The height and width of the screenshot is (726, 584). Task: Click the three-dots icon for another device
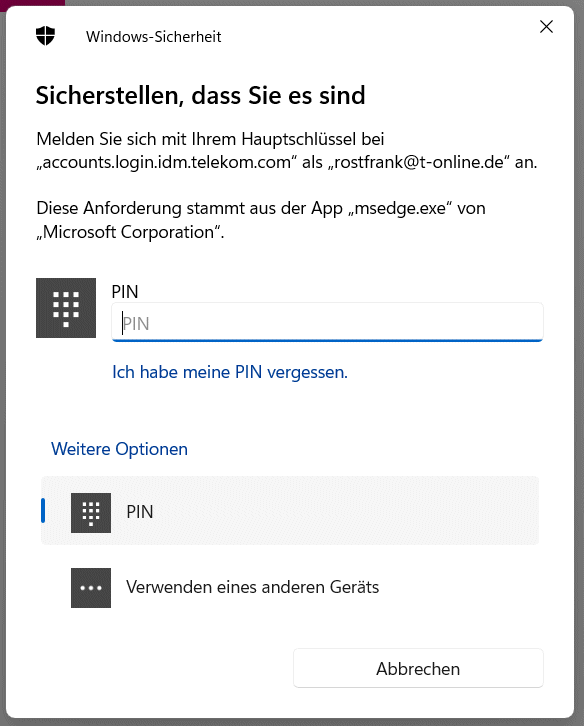click(x=91, y=588)
